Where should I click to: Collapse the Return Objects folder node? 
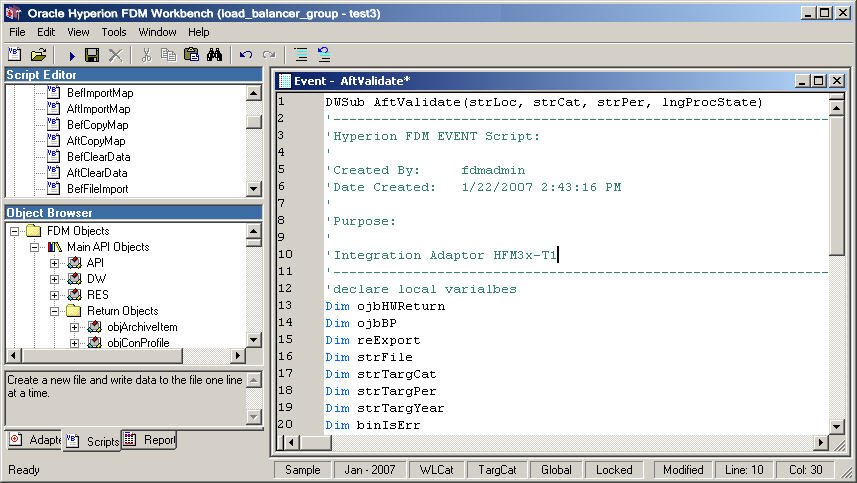click(x=55, y=311)
